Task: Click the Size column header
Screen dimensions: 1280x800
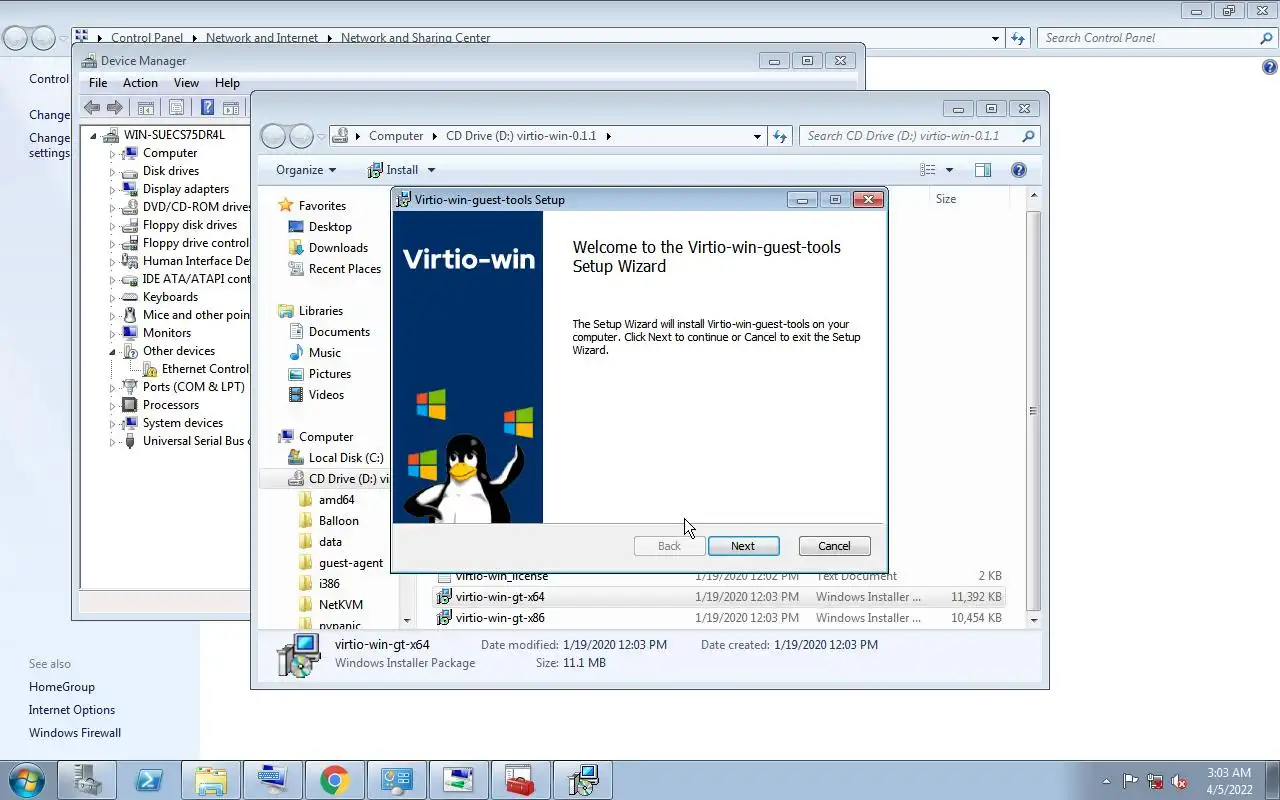Action: [946, 199]
